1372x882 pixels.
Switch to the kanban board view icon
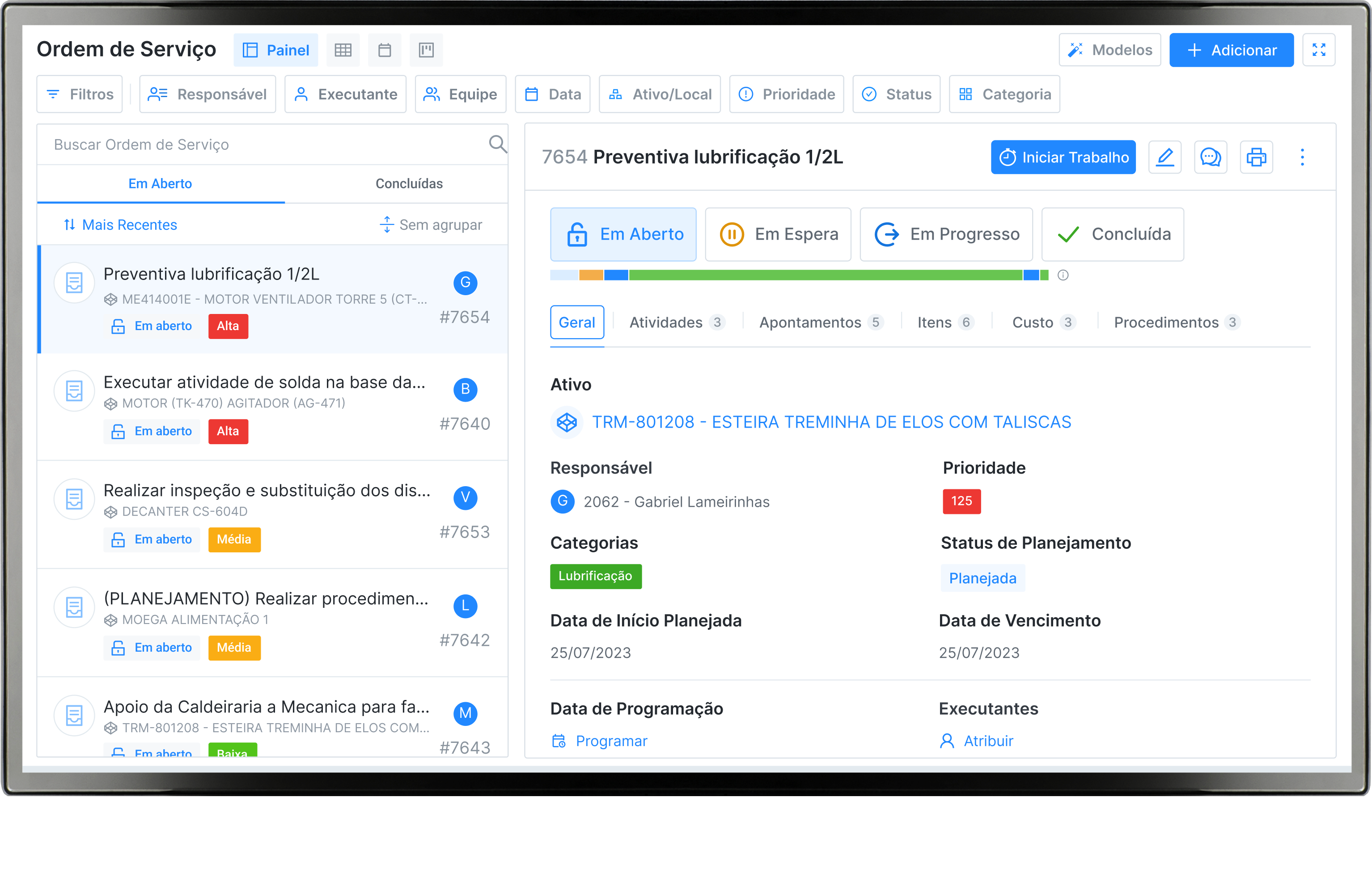tap(426, 51)
